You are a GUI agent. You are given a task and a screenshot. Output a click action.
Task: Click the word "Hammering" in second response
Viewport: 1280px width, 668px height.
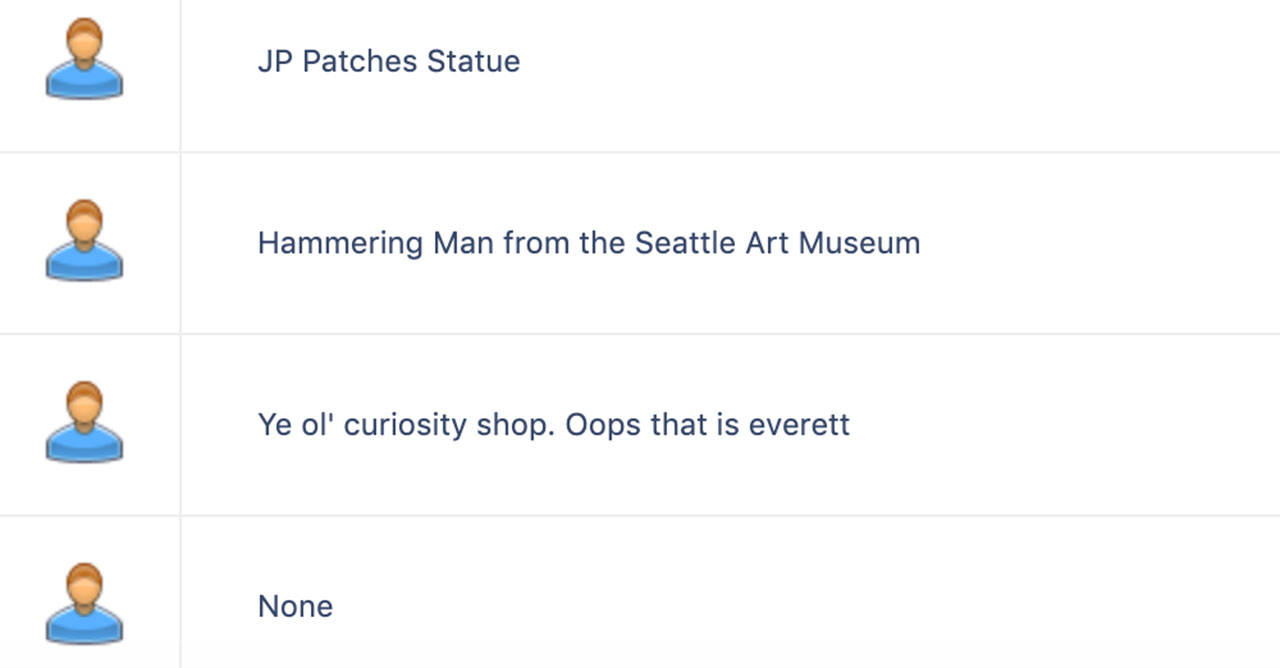340,244
